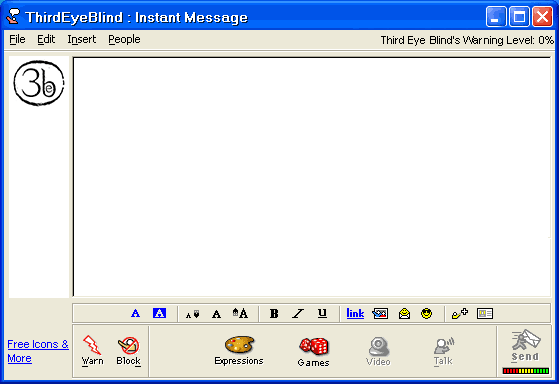The width and height of the screenshot is (559, 384).
Task: Start a Video webcam session
Action: [378, 351]
